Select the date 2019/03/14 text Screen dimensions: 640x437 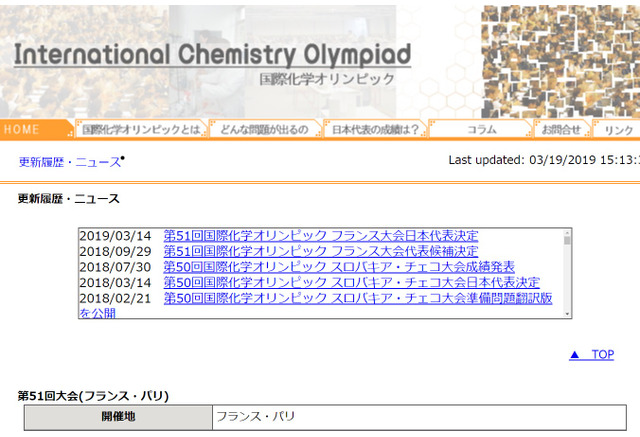click(x=115, y=235)
